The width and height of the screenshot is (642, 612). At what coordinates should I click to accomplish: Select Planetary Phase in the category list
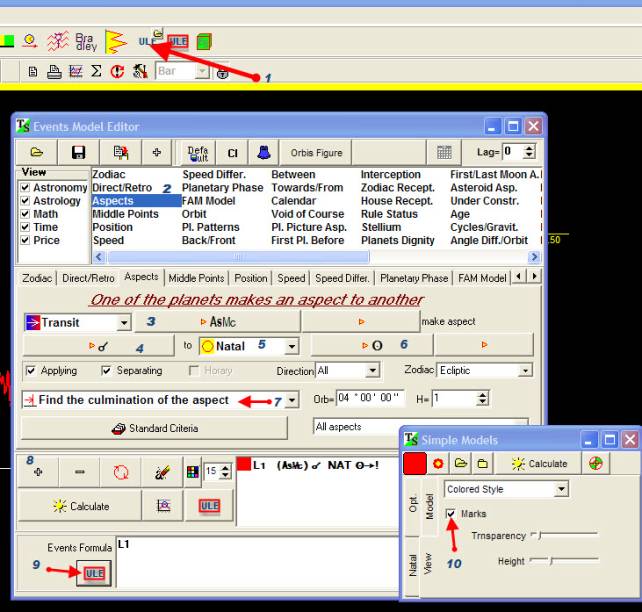(x=222, y=188)
